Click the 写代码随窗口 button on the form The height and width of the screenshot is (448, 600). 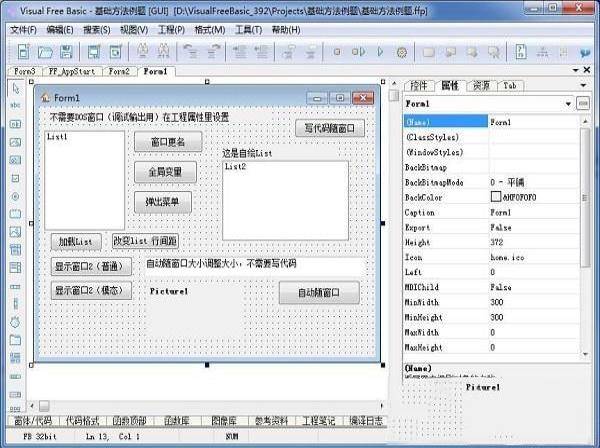pos(330,128)
